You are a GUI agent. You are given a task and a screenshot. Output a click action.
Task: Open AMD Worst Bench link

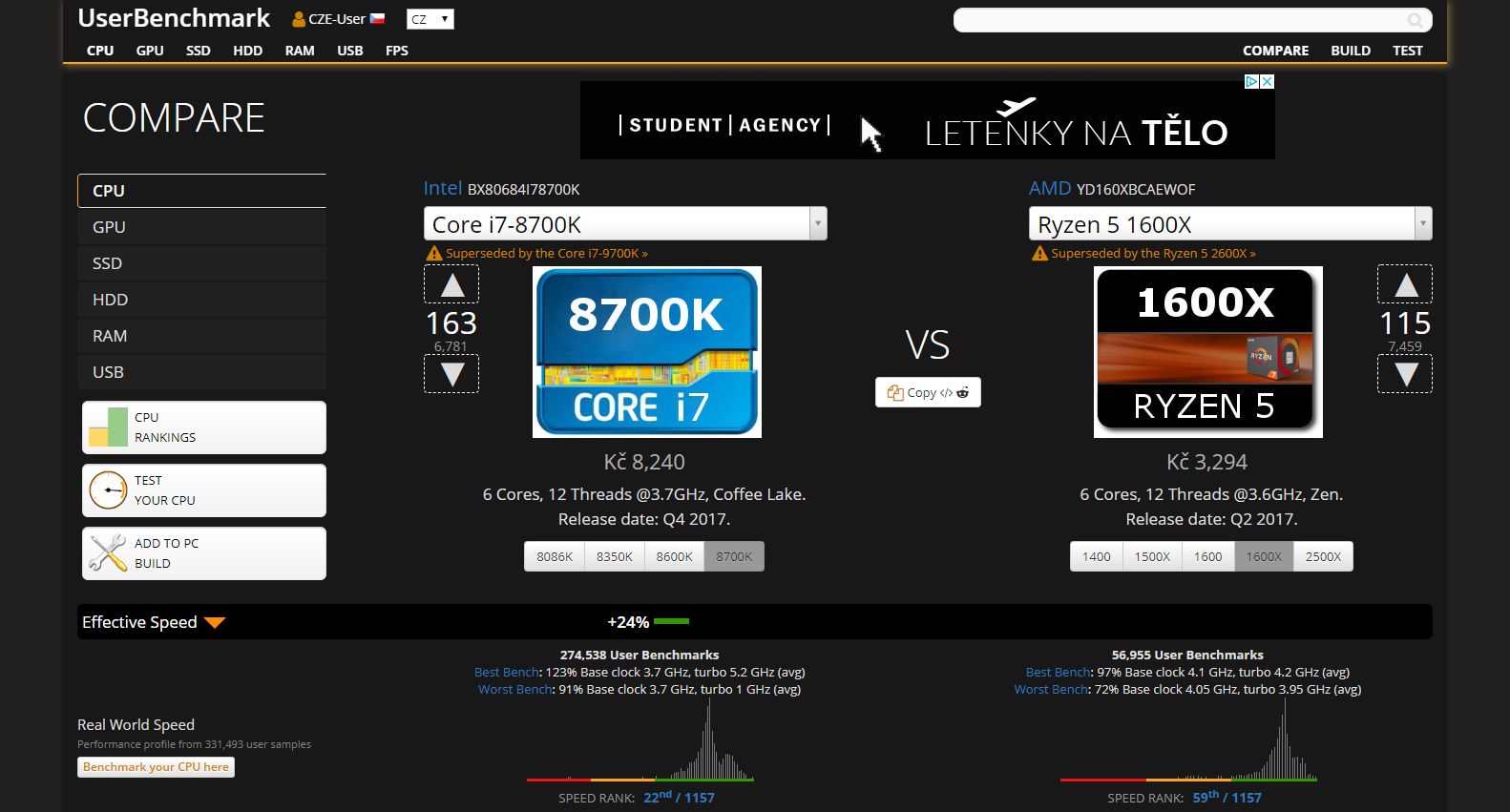pyautogui.click(x=1051, y=690)
